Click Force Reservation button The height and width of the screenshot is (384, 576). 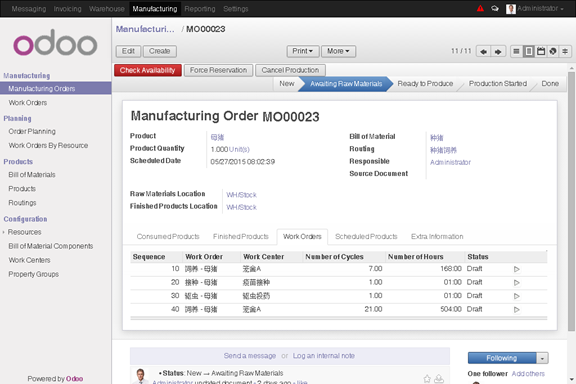pyautogui.click(x=218, y=70)
